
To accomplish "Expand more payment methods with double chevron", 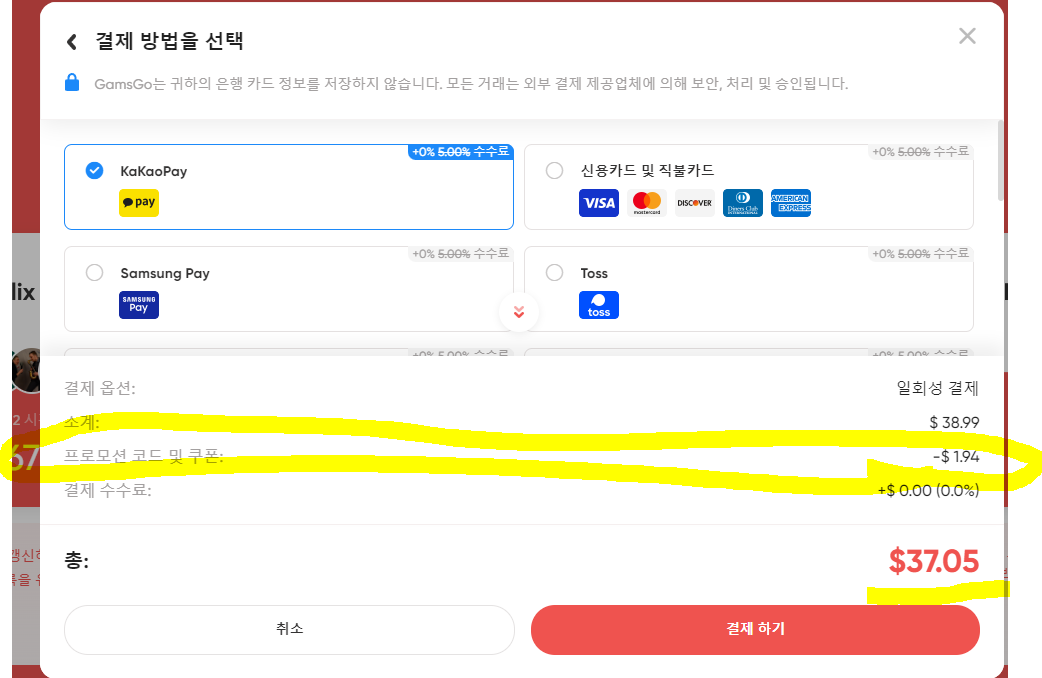I will click(519, 312).
